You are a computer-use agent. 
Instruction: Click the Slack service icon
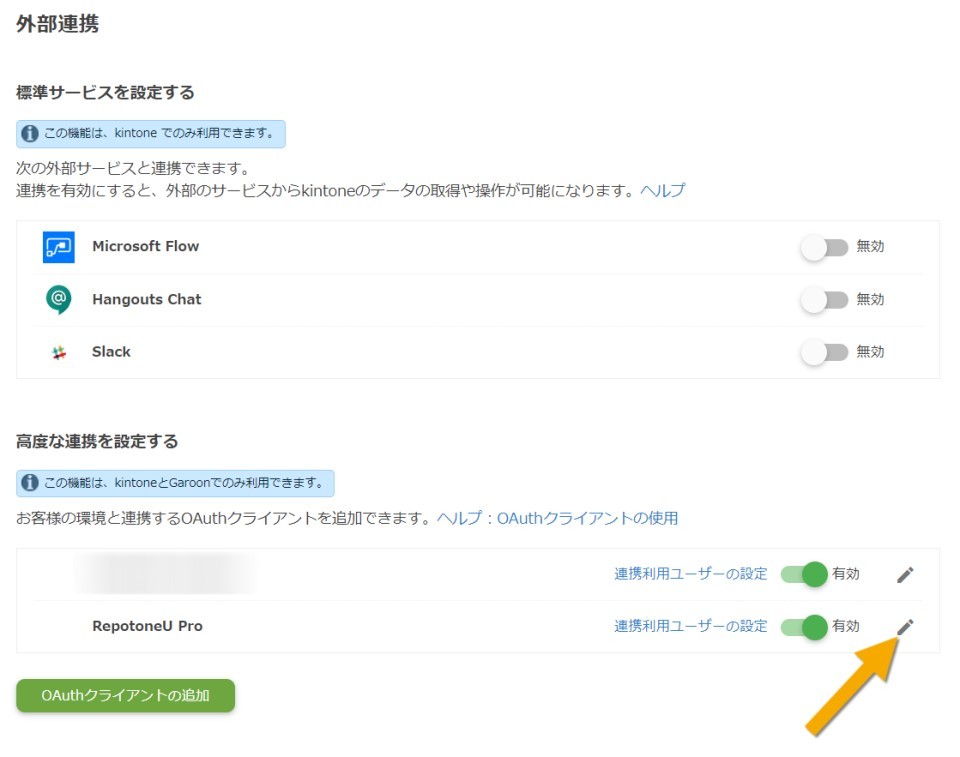59,352
